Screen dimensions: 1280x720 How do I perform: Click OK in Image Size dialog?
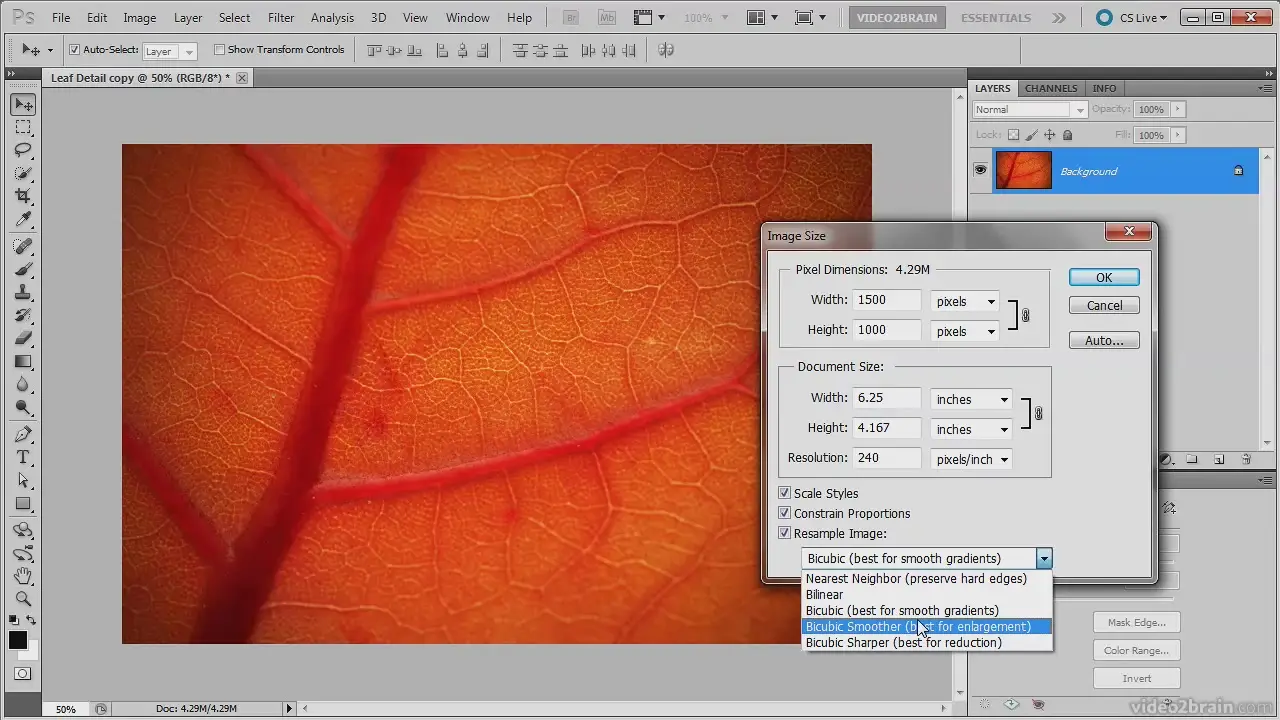[1103, 278]
